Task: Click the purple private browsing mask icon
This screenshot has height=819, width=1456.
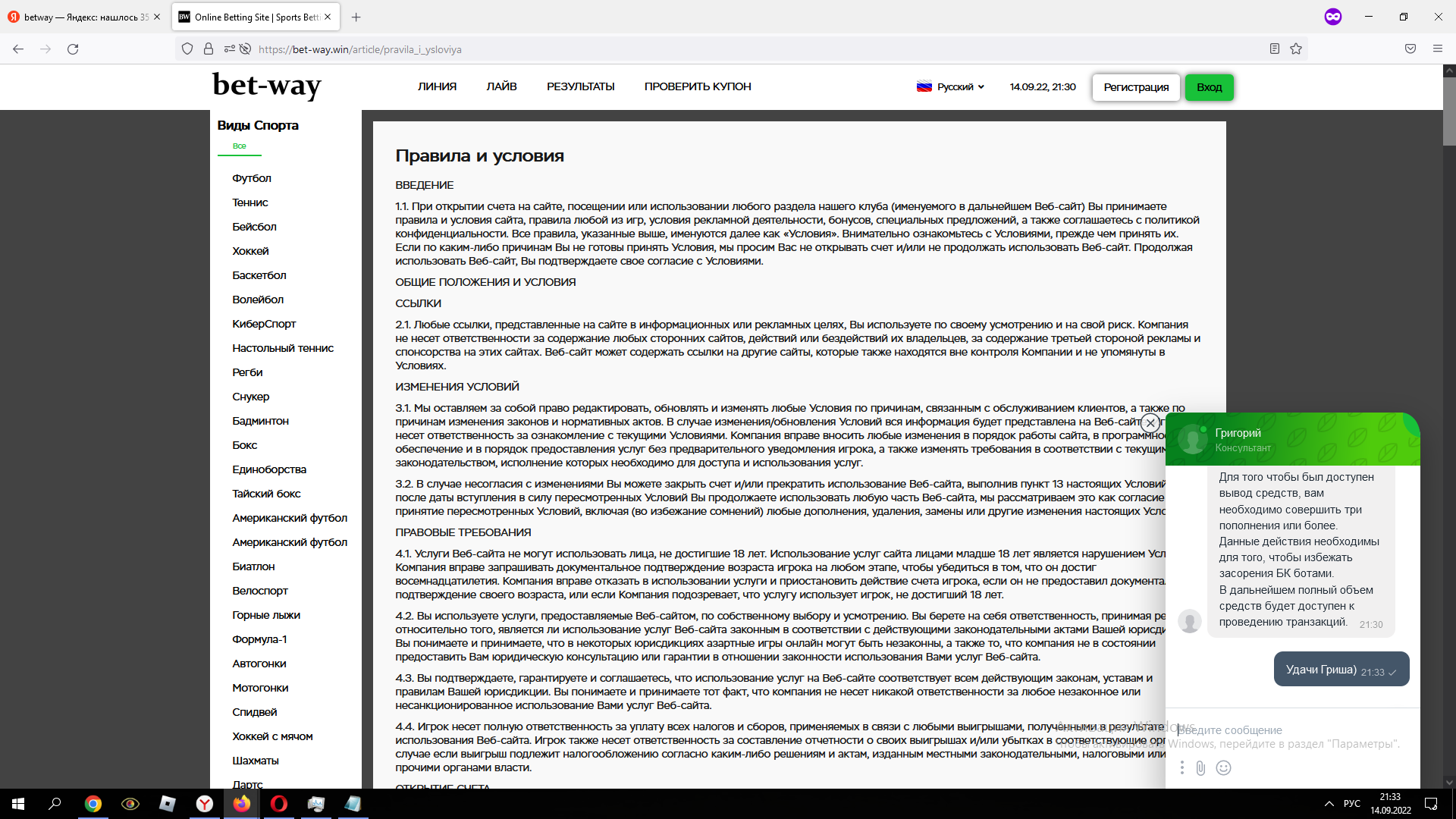Action: pyautogui.click(x=1333, y=17)
